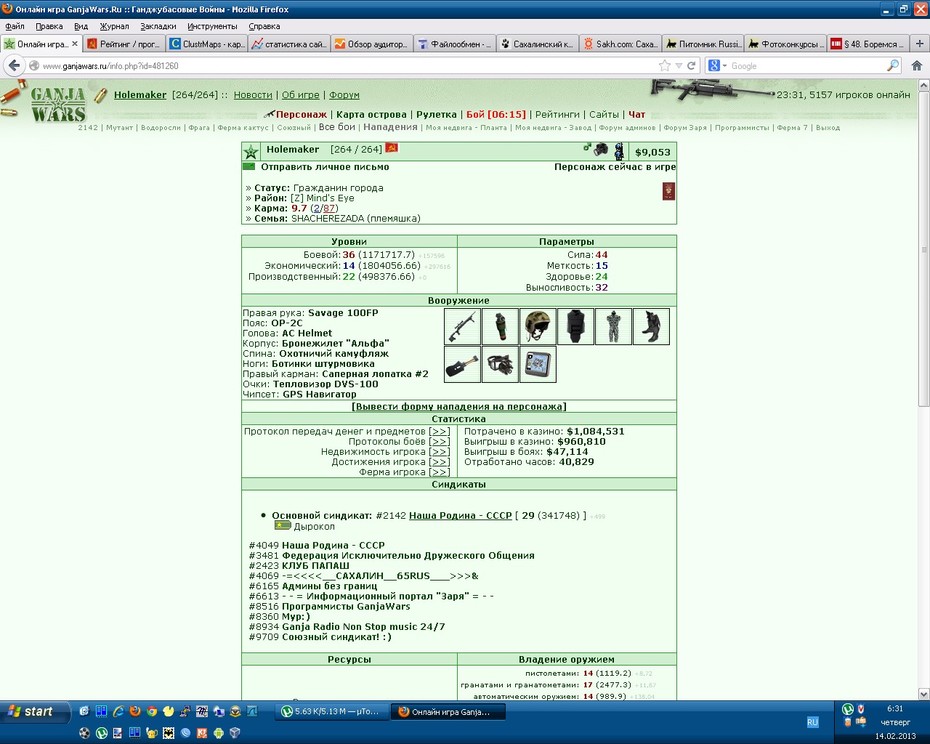Click Вывести форму нападения на персонажа
Image resolution: width=930 pixels, height=744 pixels.
point(458,406)
